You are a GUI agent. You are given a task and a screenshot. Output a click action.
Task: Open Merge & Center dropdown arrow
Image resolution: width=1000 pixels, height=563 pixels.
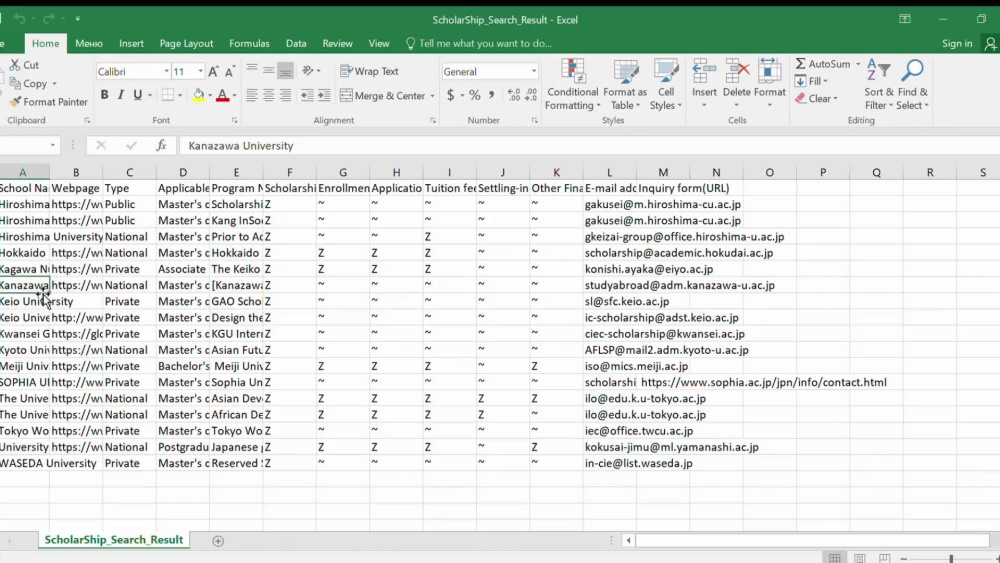[432, 96]
